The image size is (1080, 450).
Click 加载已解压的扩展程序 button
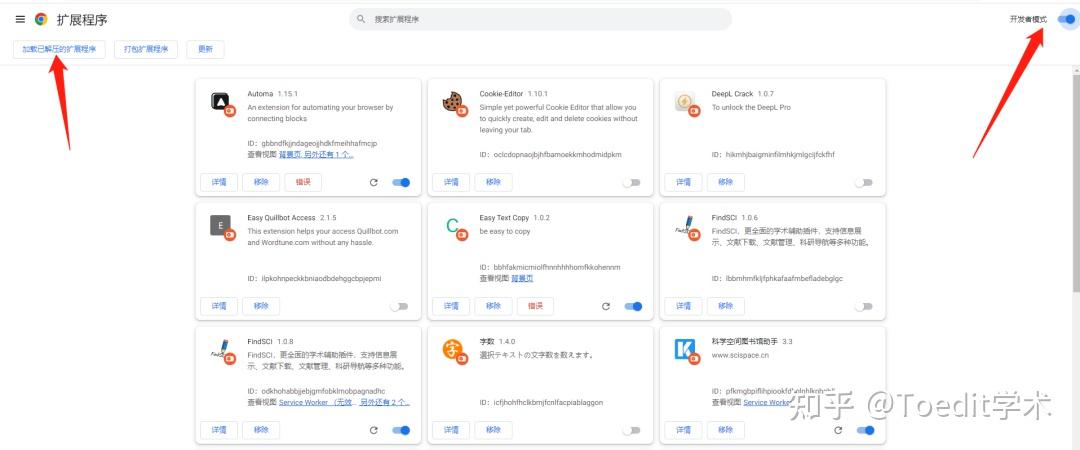tap(59, 49)
